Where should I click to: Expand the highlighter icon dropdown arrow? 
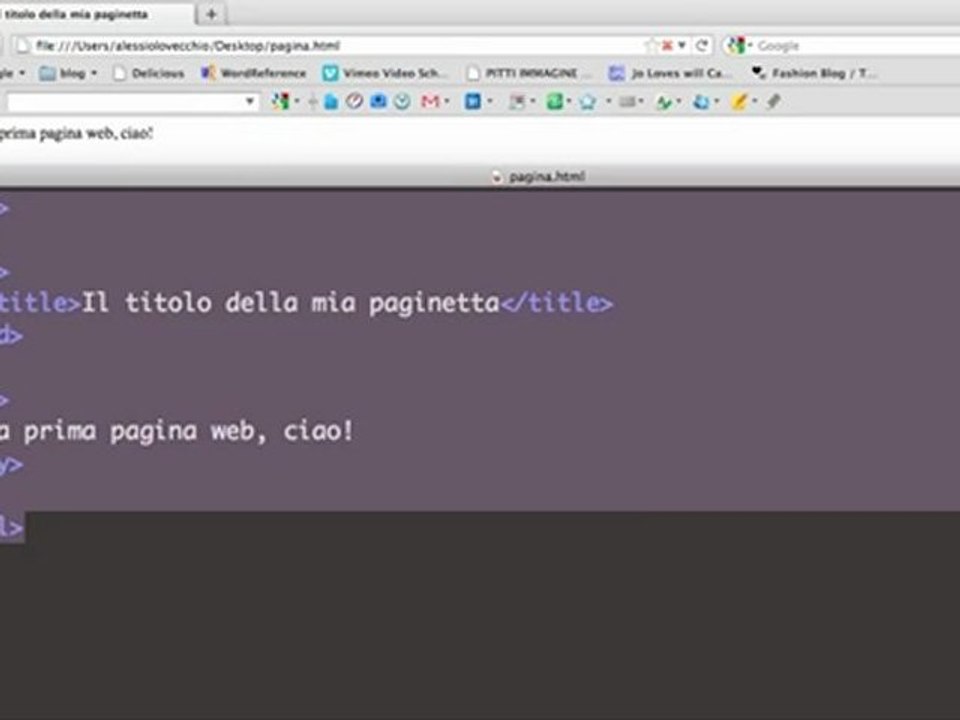pyautogui.click(x=754, y=101)
